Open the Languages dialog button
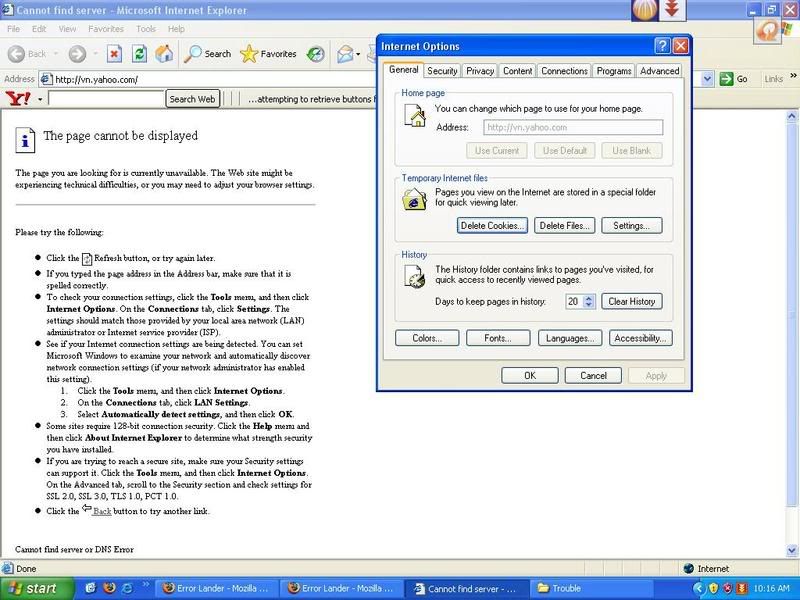The height and width of the screenshot is (600, 800). tap(570, 338)
